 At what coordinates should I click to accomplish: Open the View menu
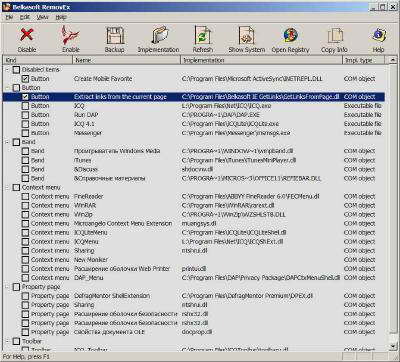pos(43,17)
